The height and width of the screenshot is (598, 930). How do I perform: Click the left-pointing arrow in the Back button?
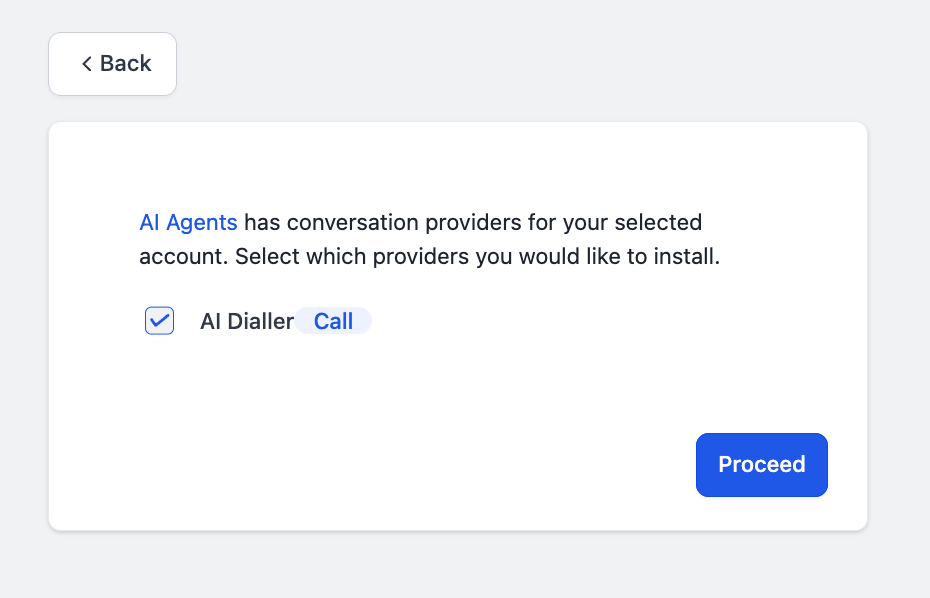click(x=86, y=63)
